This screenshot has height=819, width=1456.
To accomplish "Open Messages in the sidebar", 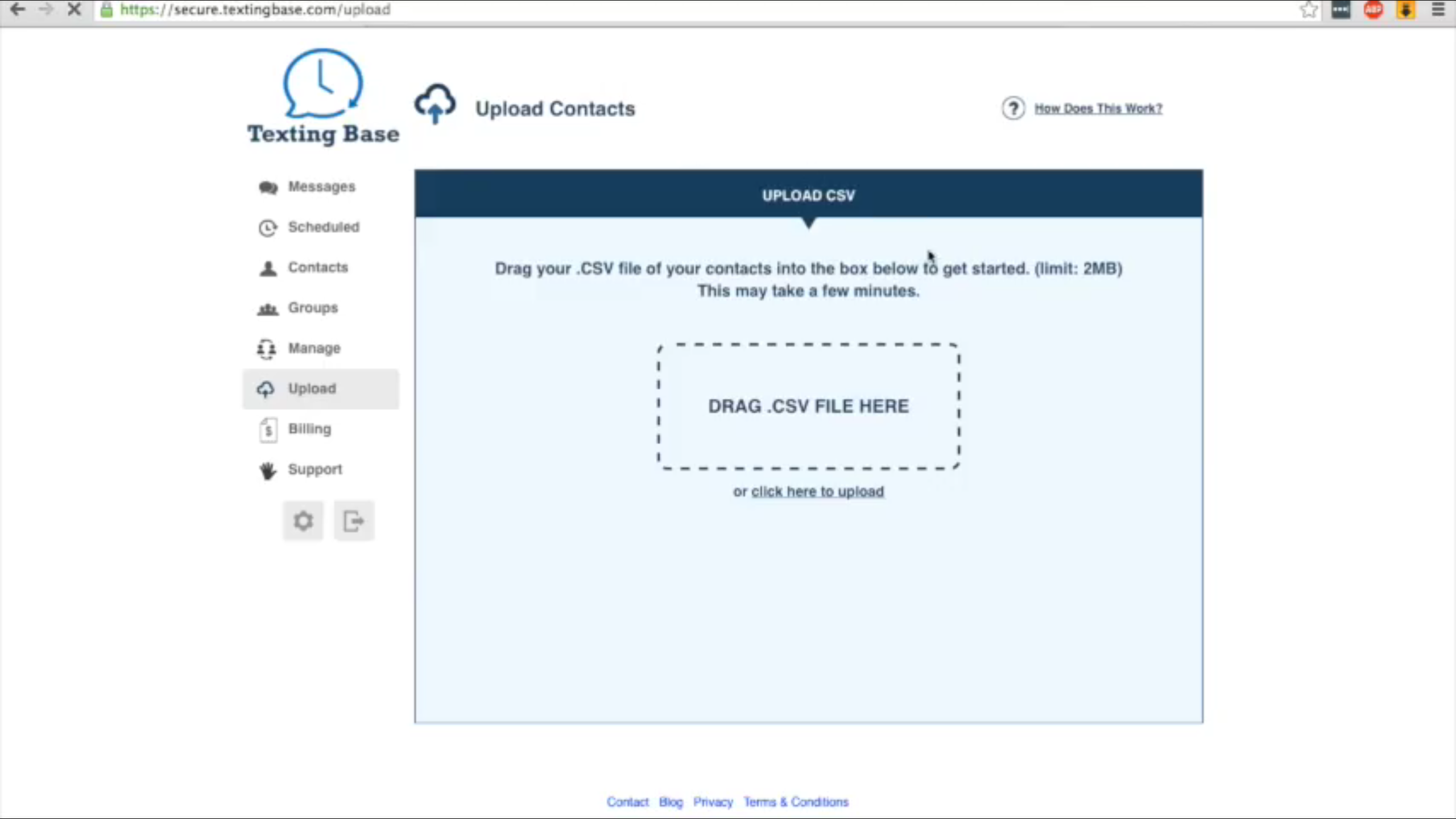I will click(x=321, y=187).
